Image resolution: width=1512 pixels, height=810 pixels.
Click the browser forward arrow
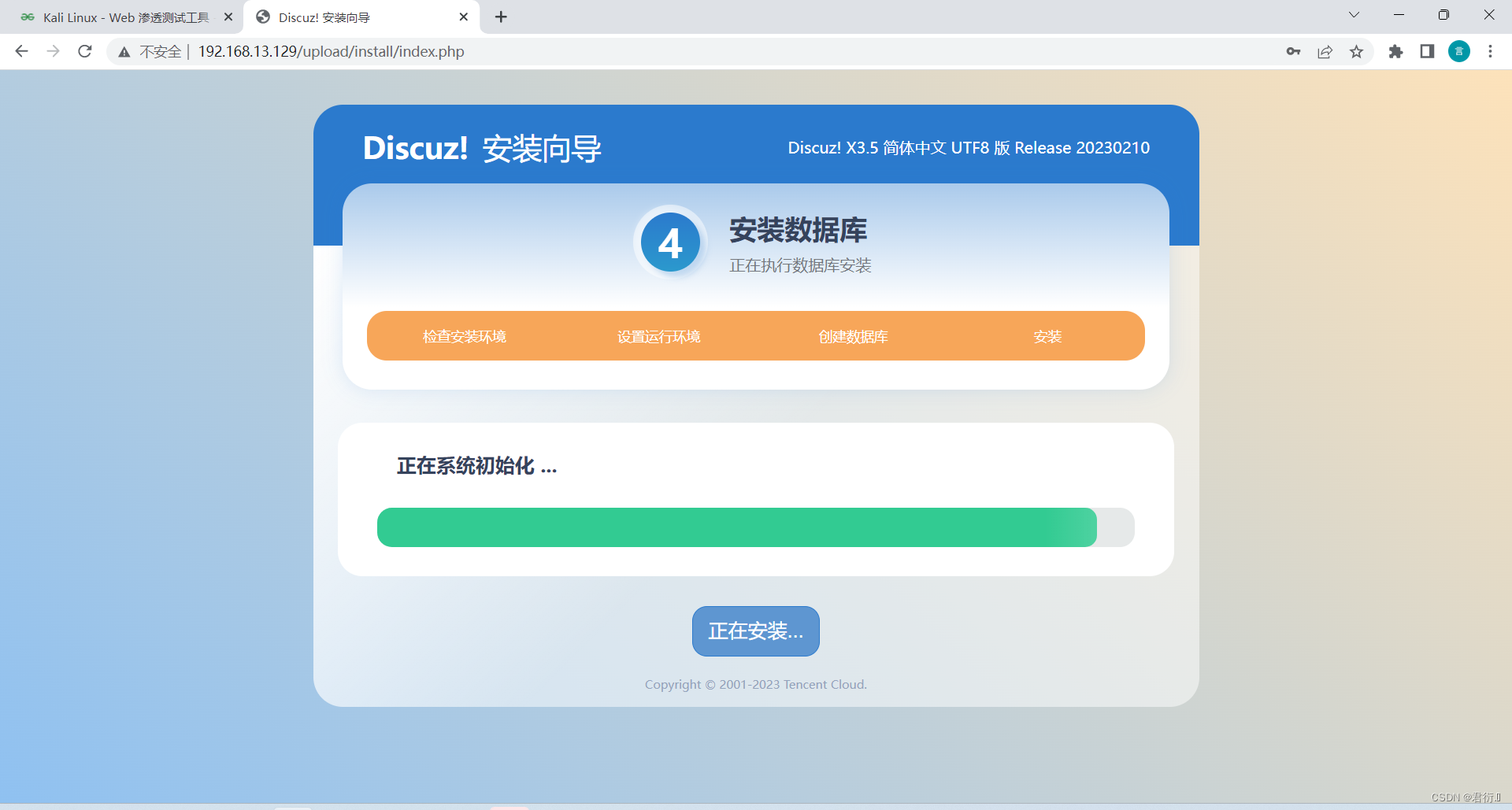53,51
